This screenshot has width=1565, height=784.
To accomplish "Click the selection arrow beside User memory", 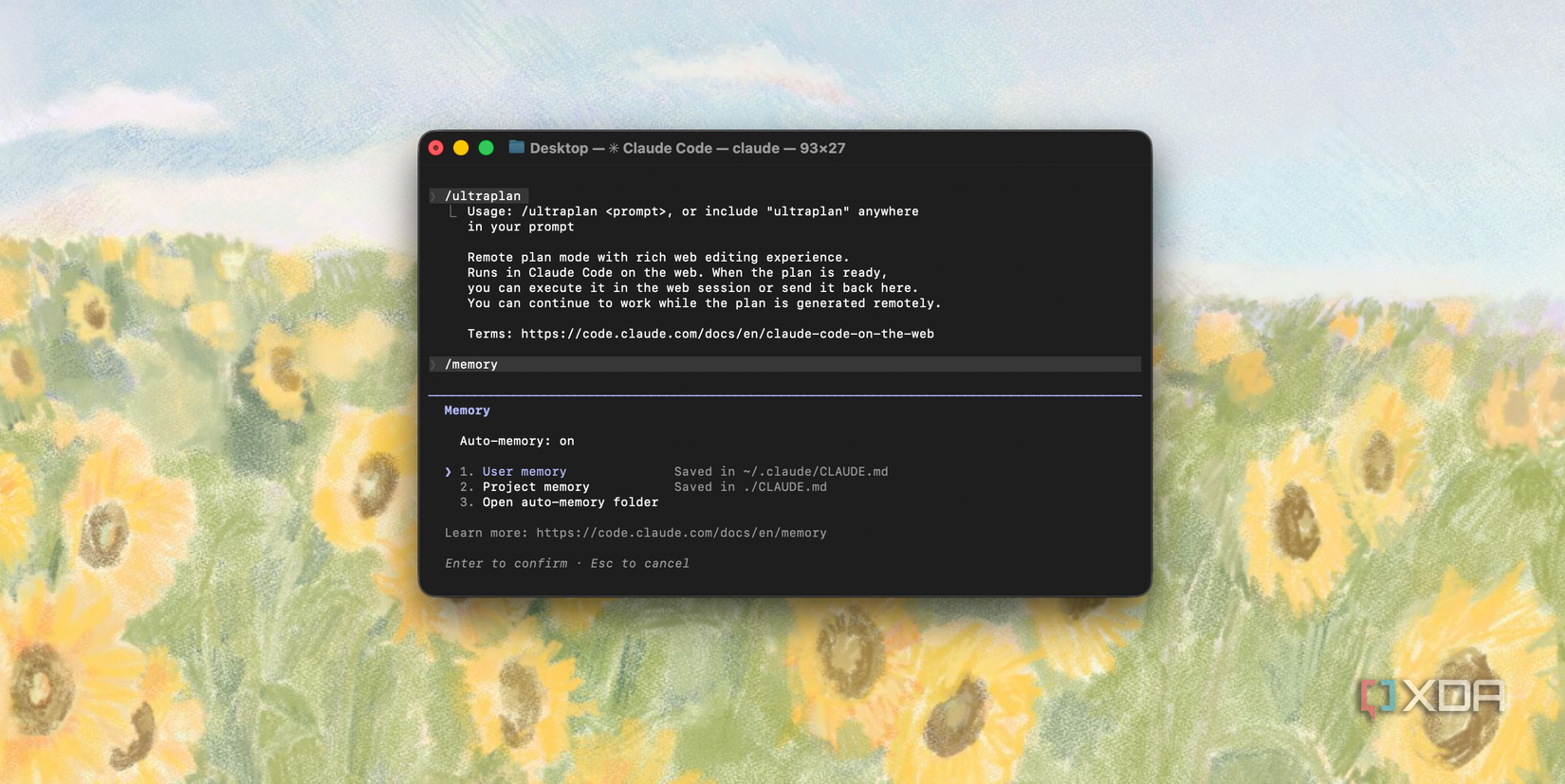I will coord(449,471).
